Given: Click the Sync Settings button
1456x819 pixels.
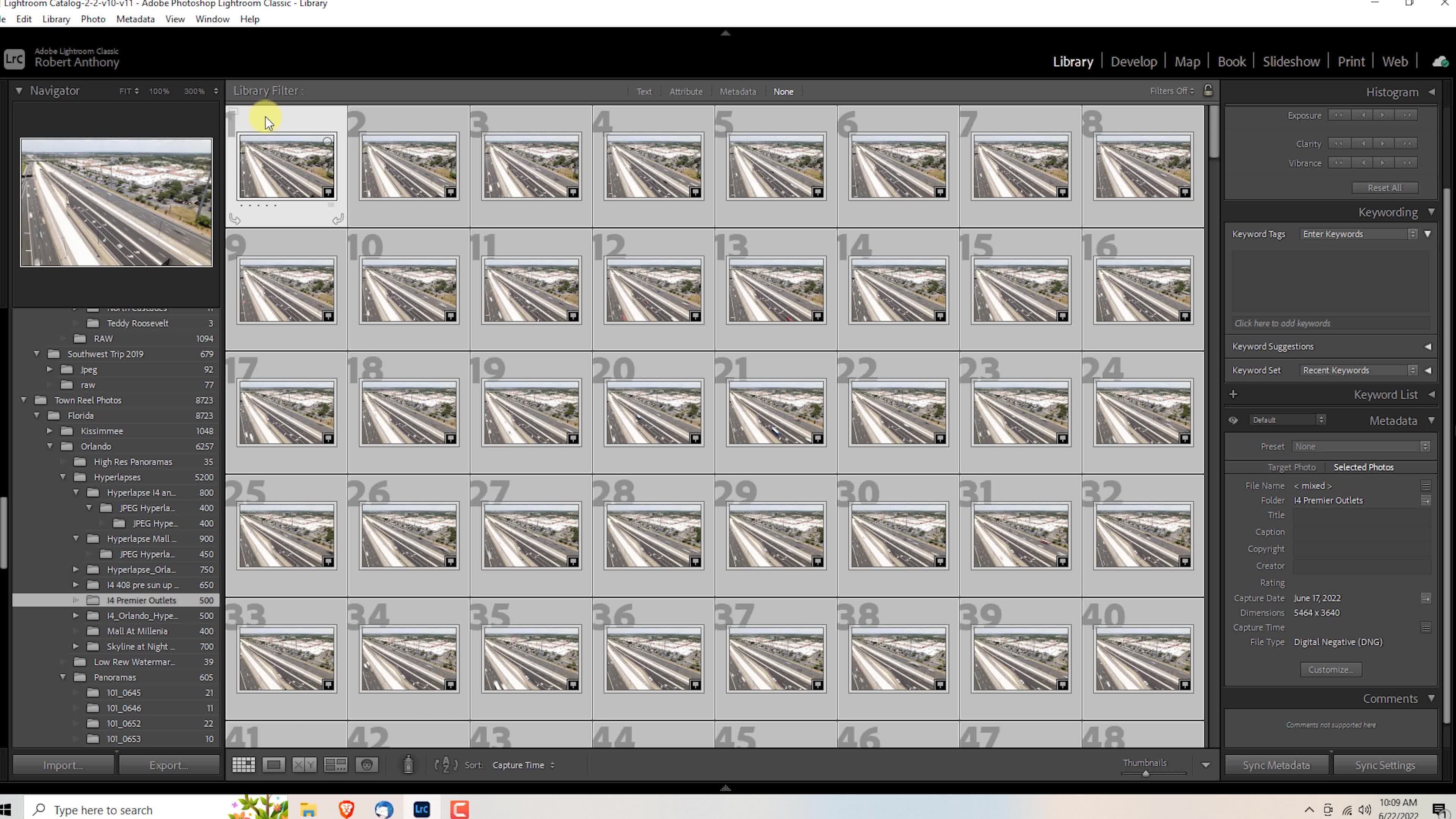Looking at the screenshot, I should 1385,765.
